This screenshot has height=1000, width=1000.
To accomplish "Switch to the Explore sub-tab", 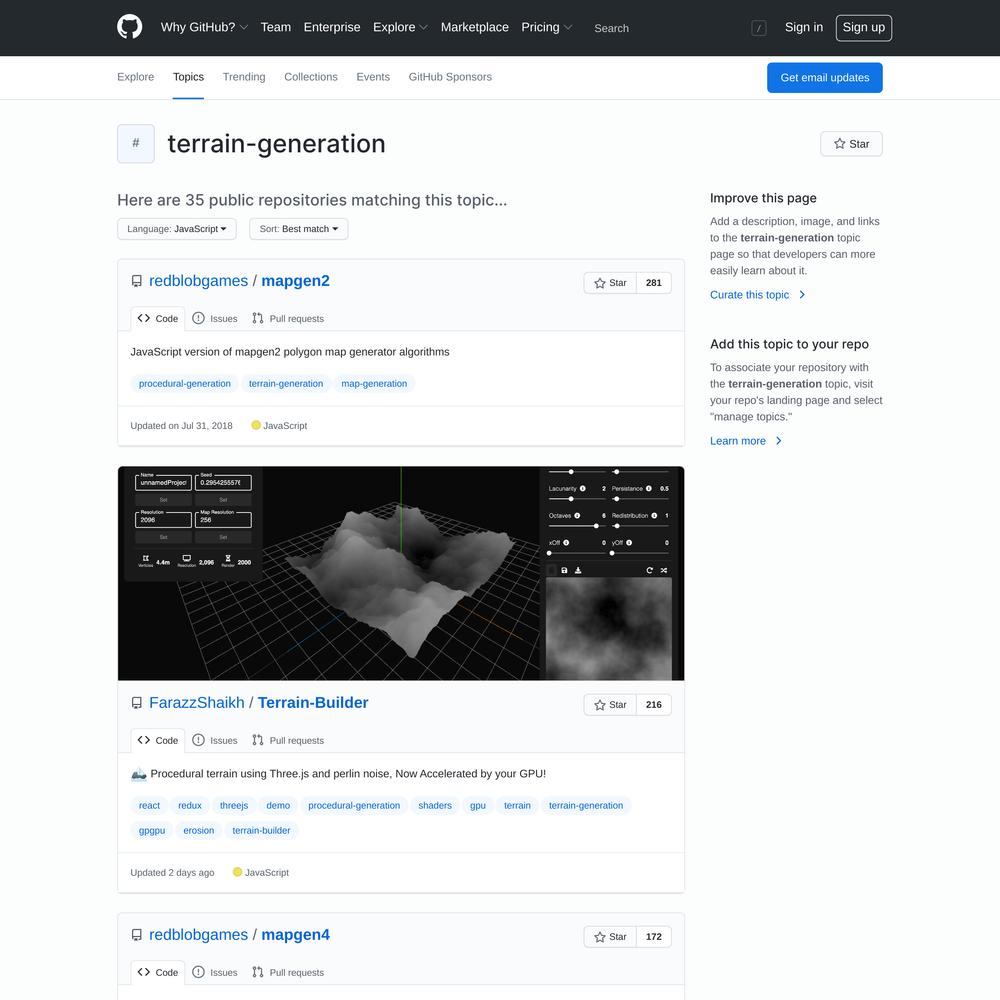I will [x=135, y=77].
